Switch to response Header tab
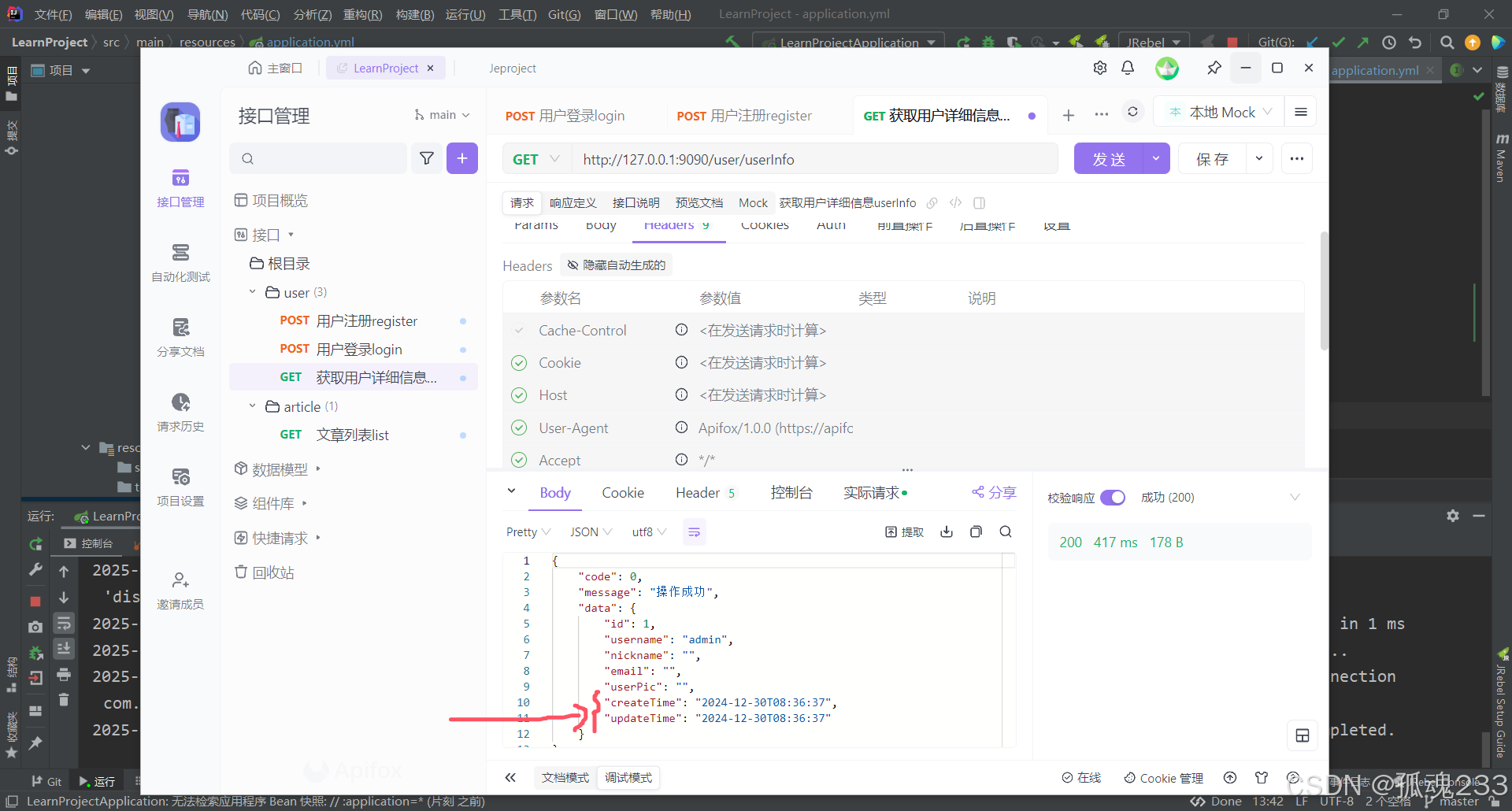1512x811 pixels. [705, 493]
